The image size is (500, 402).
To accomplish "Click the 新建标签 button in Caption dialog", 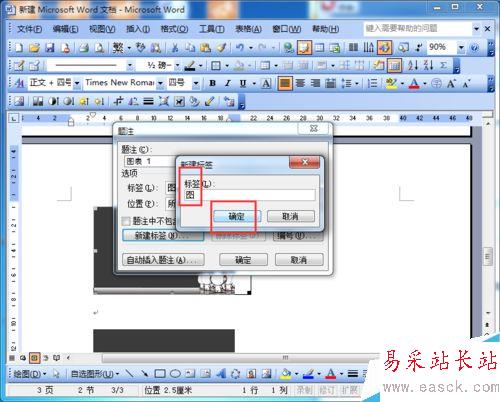I will pyautogui.click(x=163, y=236).
